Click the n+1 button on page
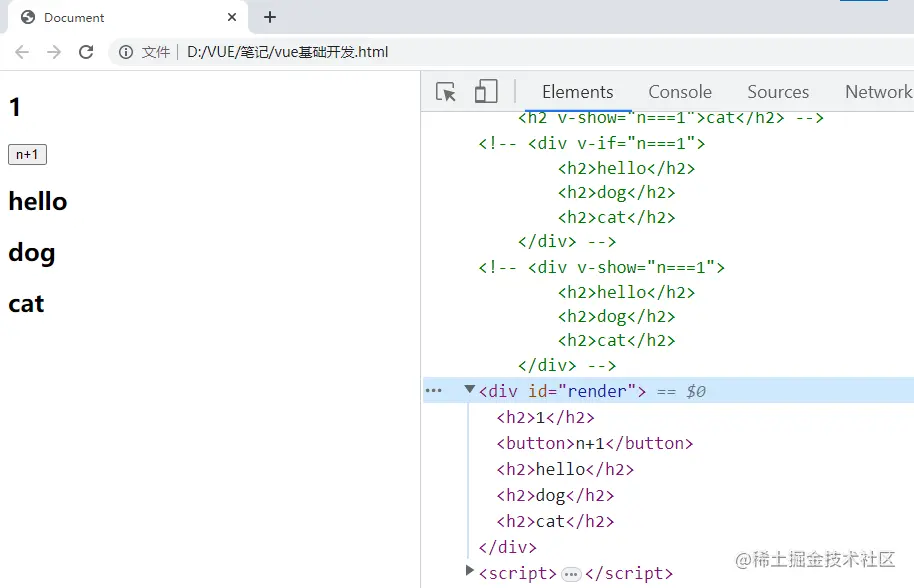Viewport: 914px width, 588px height. coord(27,154)
